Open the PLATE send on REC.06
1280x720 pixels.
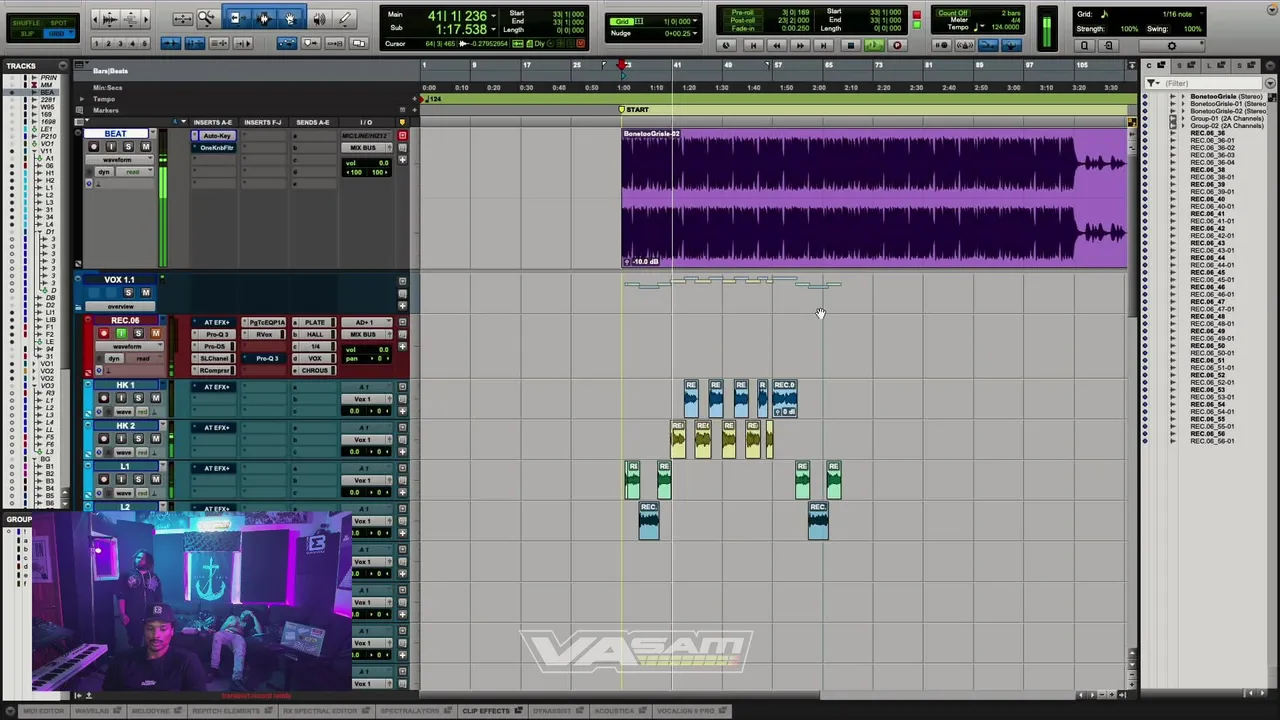[x=316, y=323]
